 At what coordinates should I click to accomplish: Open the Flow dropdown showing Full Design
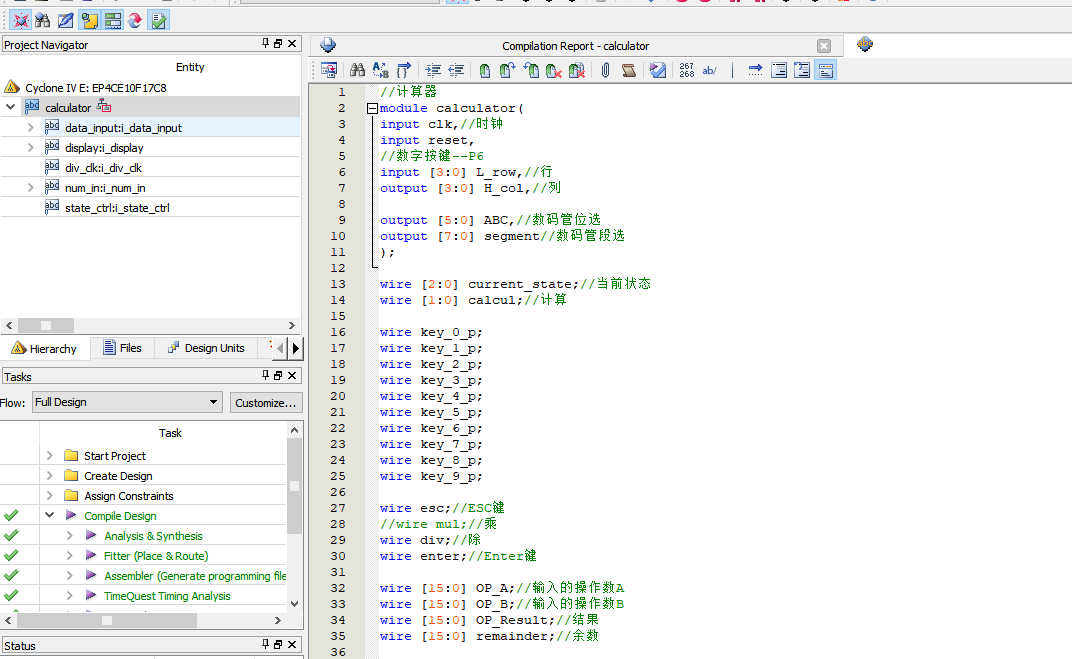pos(128,402)
